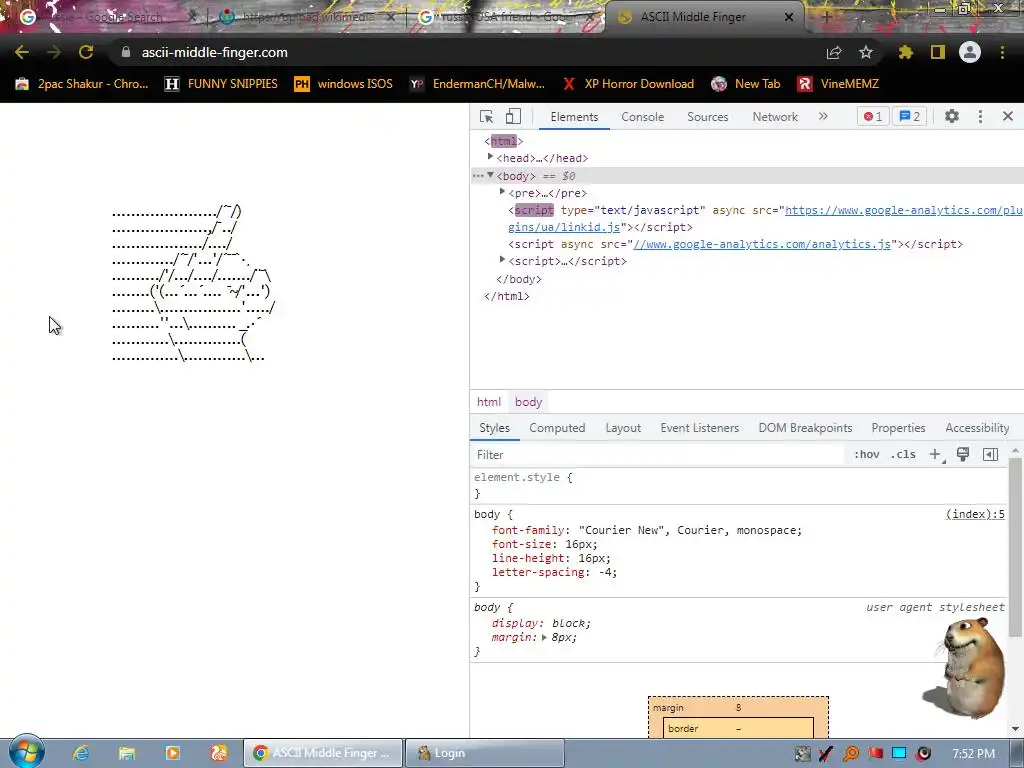
Task: Open the DOM Breakpoints pane tab
Action: (x=805, y=428)
